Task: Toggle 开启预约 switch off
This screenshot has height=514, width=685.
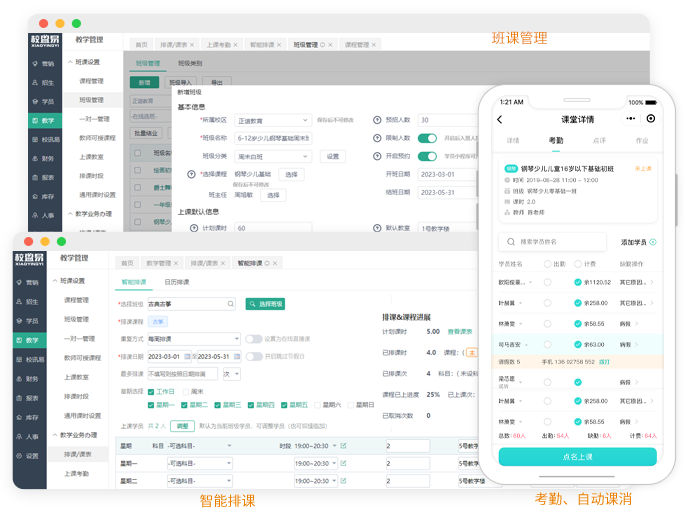Action: [x=427, y=156]
